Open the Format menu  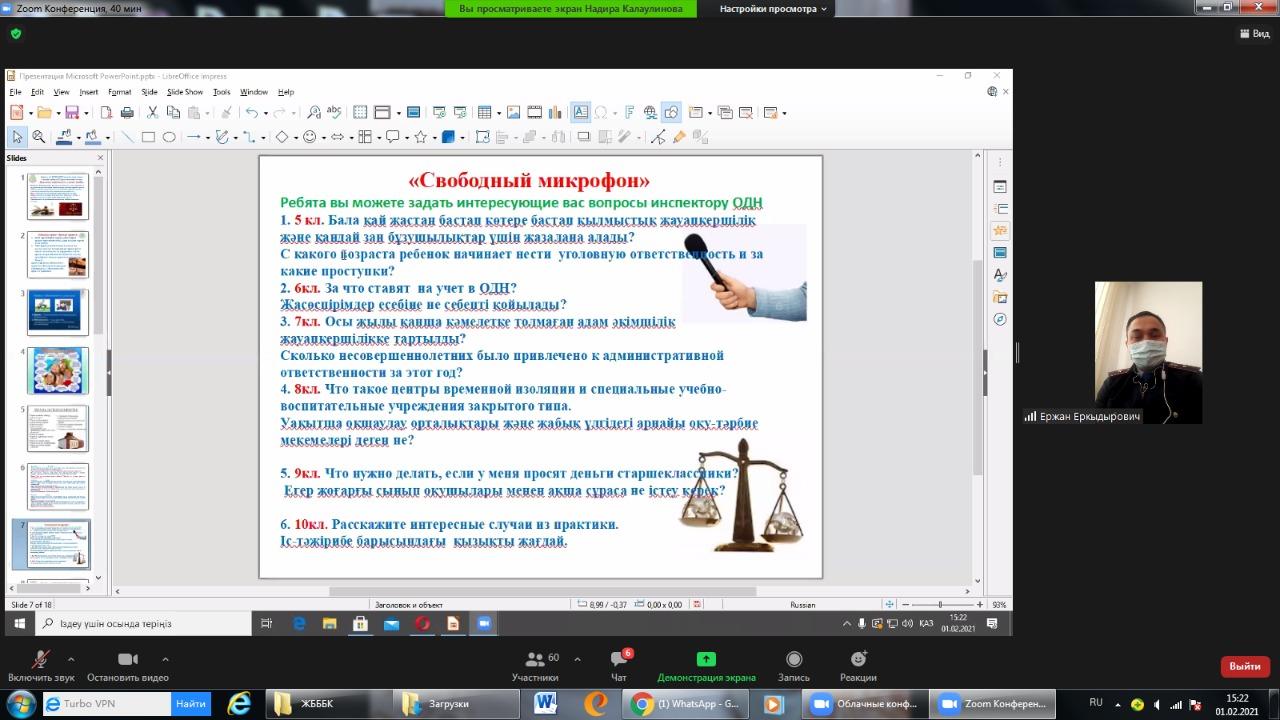coord(120,92)
